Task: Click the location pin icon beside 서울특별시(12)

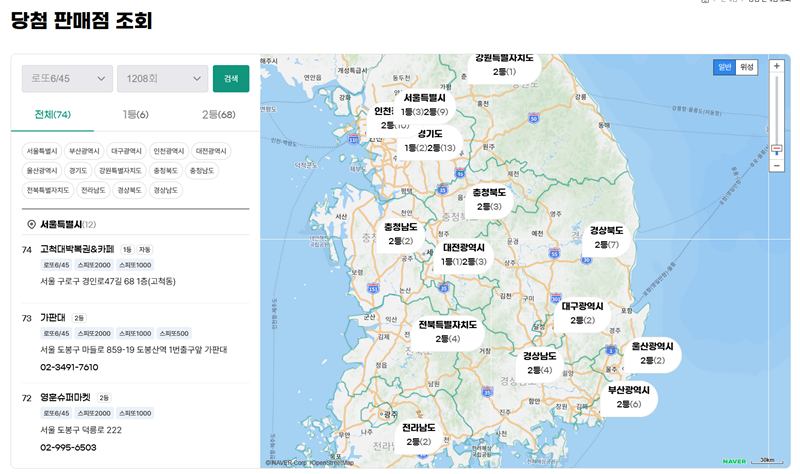Action: [31, 224]
